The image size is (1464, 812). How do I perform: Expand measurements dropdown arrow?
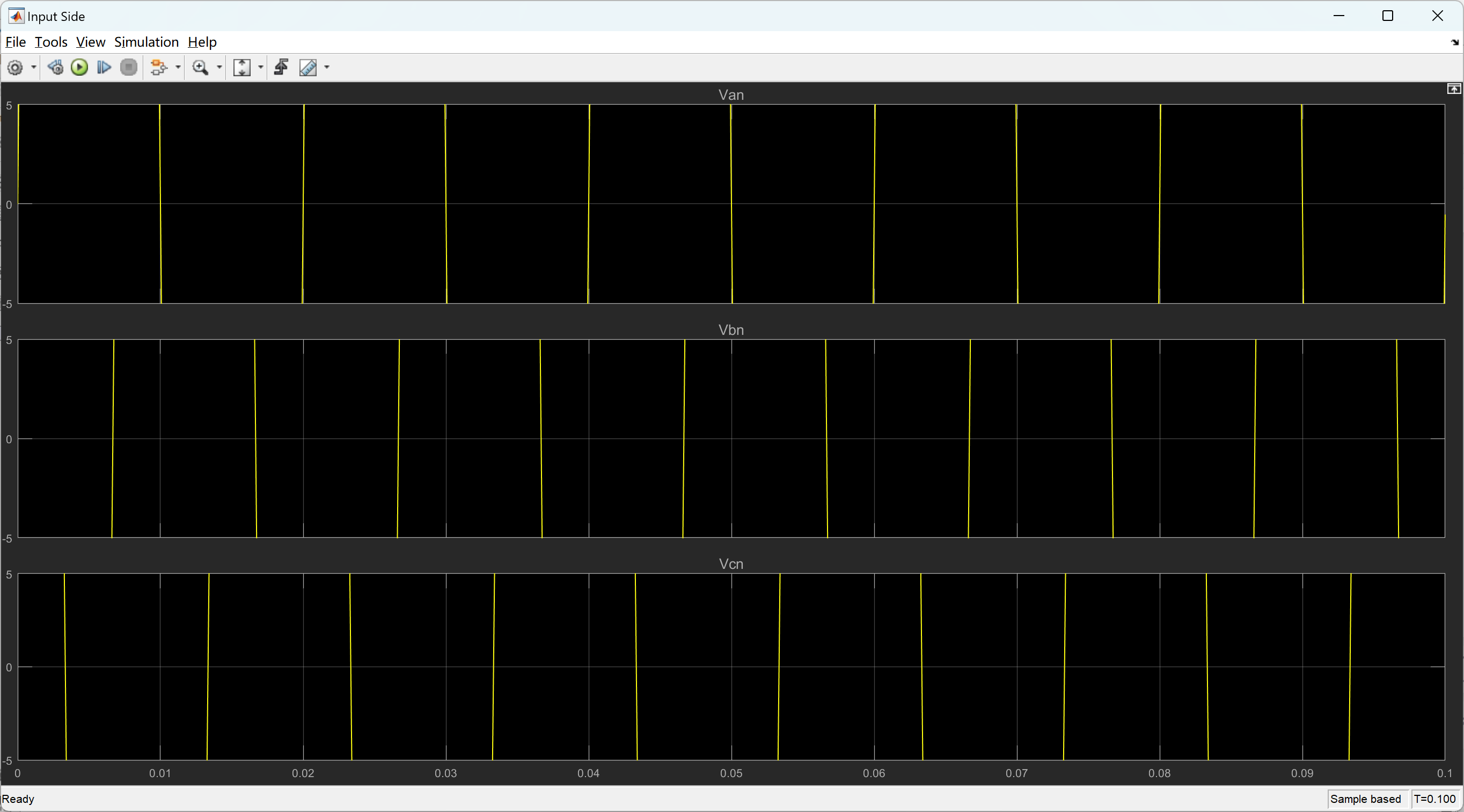(327, 68)
